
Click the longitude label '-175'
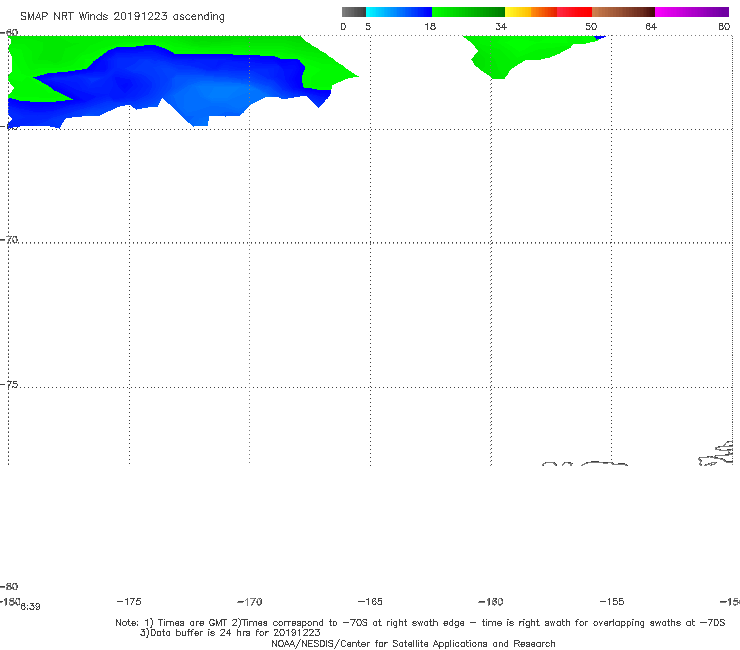click(129, 601)
